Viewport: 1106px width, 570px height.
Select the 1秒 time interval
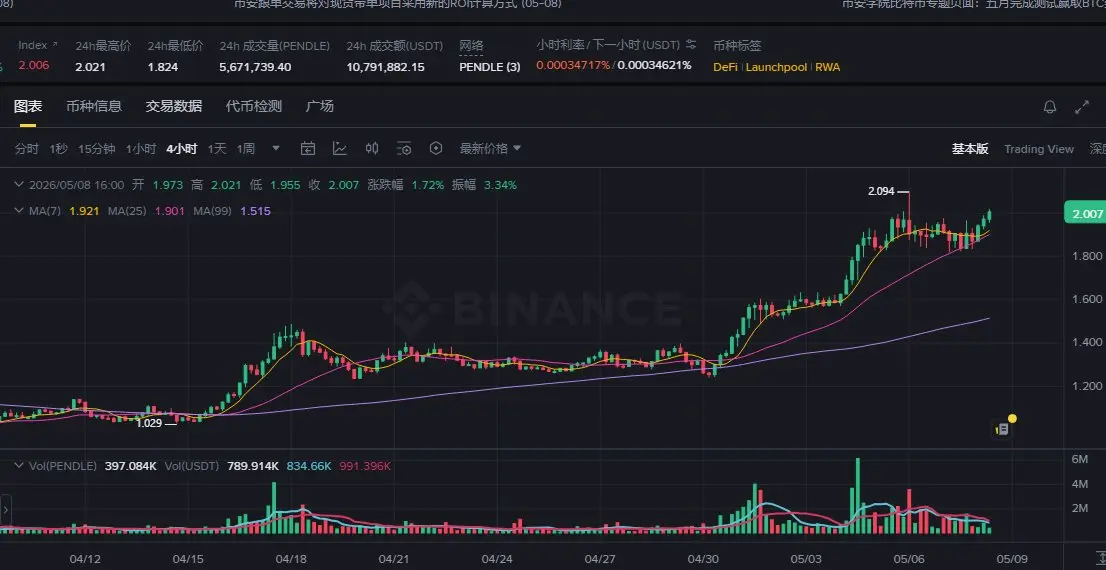(59, 149)
